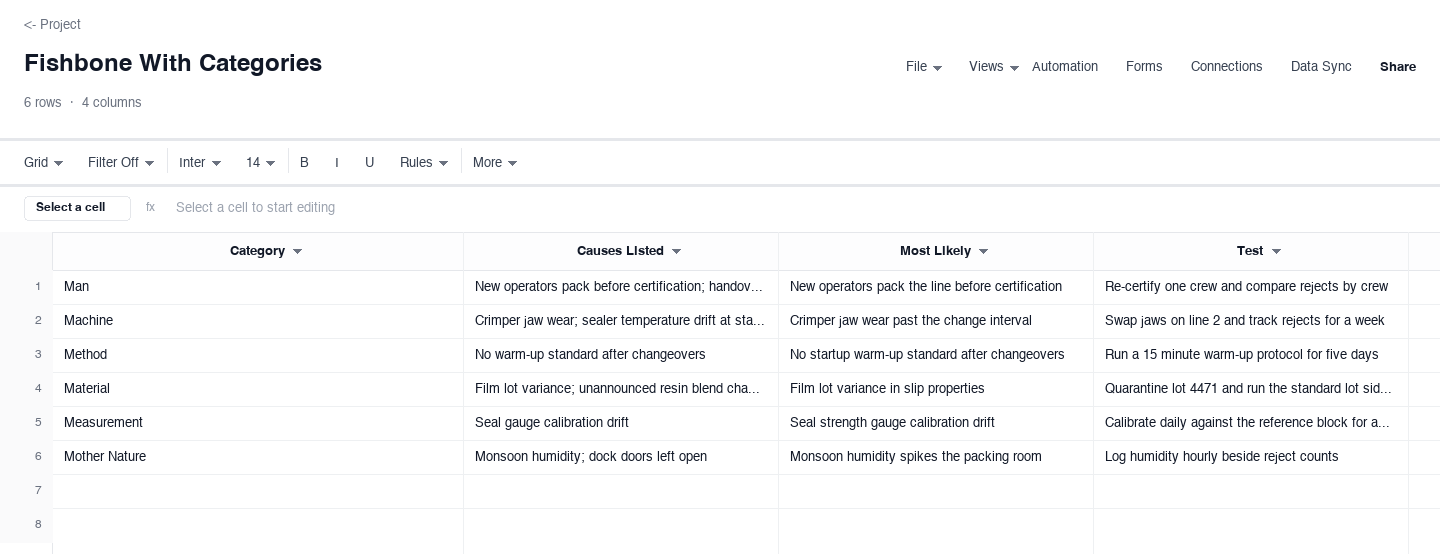
Task: Open the More dropdown in toolbar
Action: pyautogui.click(x=495, y=163)
